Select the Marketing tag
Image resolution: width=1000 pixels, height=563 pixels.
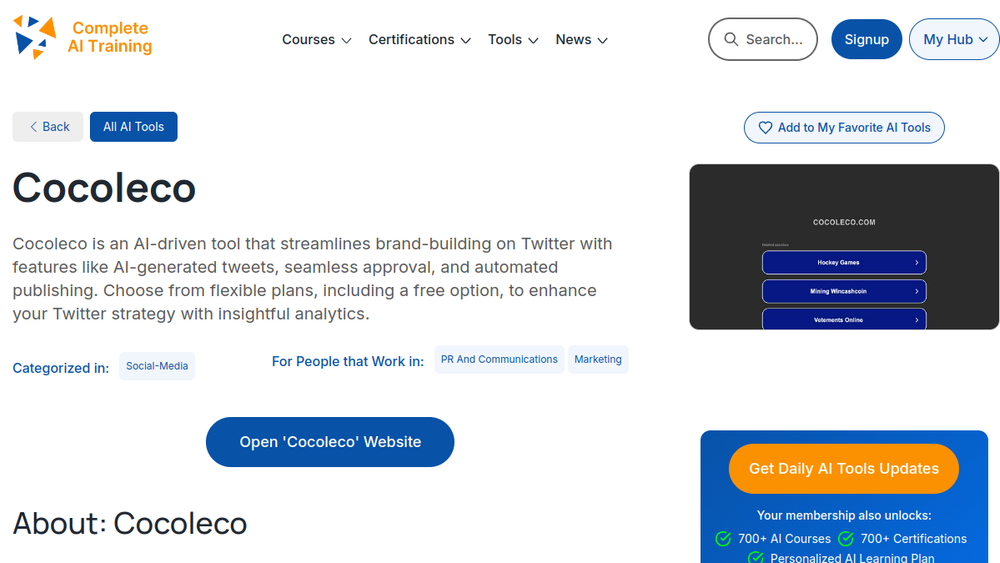point(598,360)
